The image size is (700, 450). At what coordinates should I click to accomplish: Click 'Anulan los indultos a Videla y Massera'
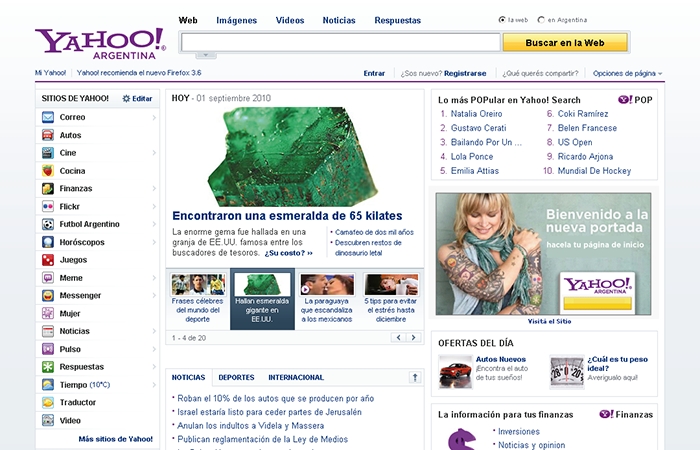250,426
